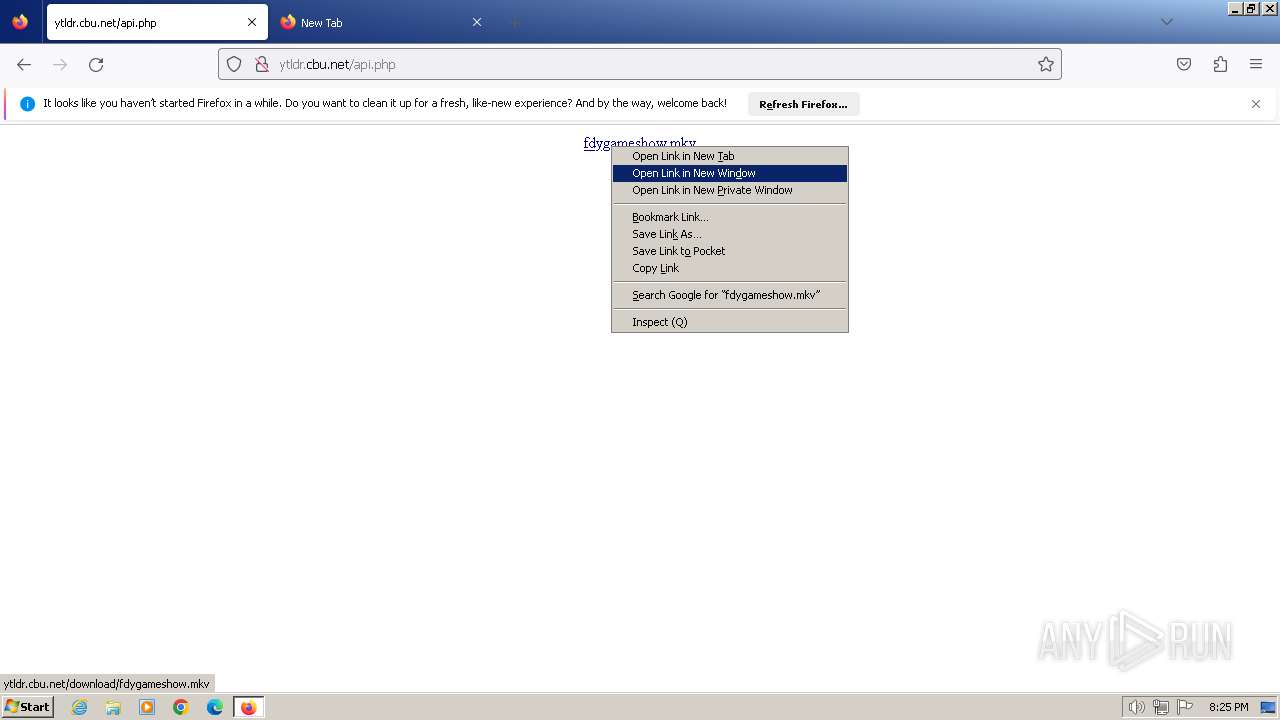Go back to the previous page
1280x720 pixels.
click(24, 64)
